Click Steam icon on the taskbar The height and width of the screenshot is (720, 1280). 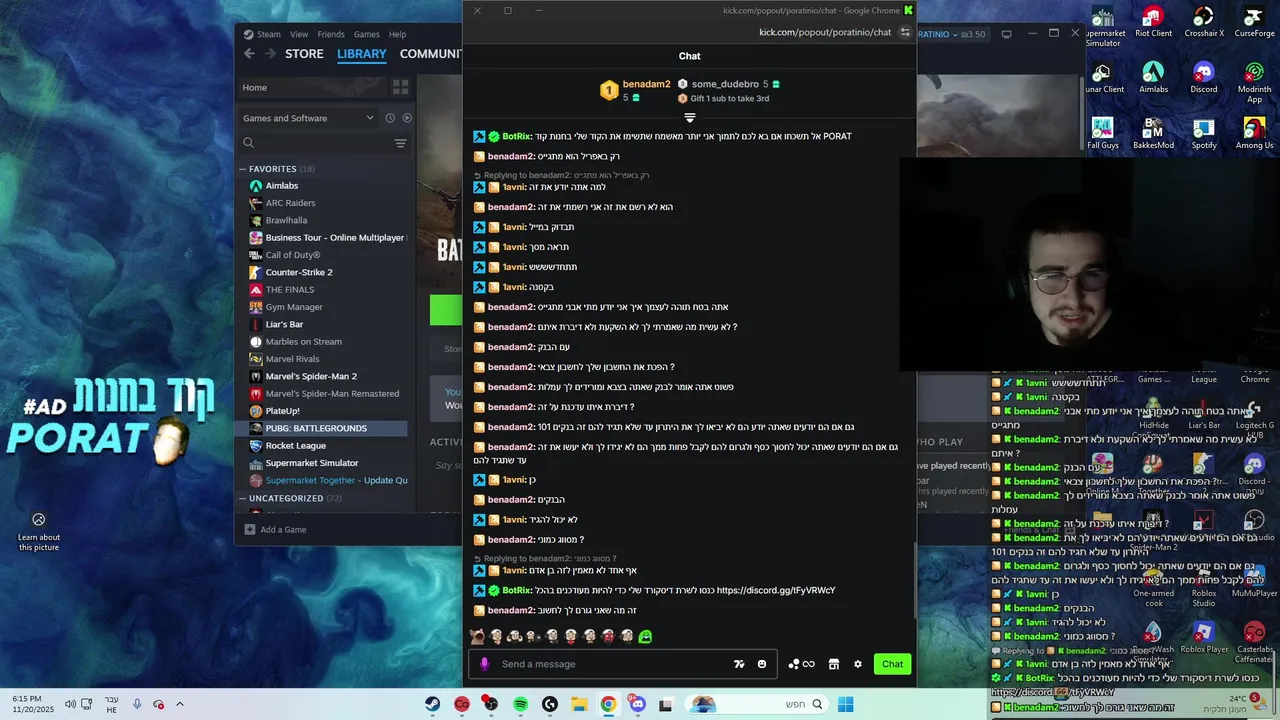(x=432, y=704)
